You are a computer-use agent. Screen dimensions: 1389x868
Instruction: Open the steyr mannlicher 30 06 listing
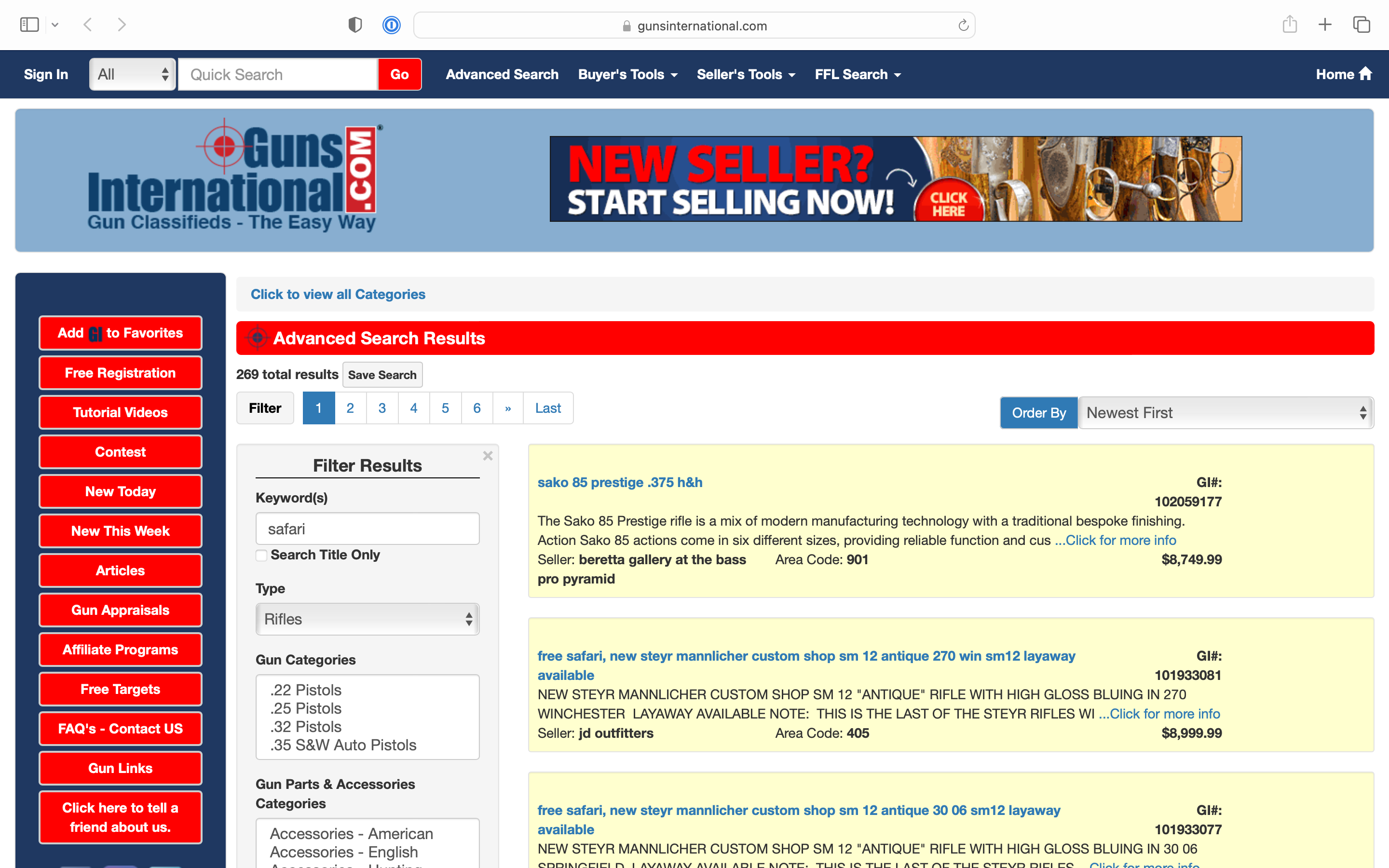[799, 820]
